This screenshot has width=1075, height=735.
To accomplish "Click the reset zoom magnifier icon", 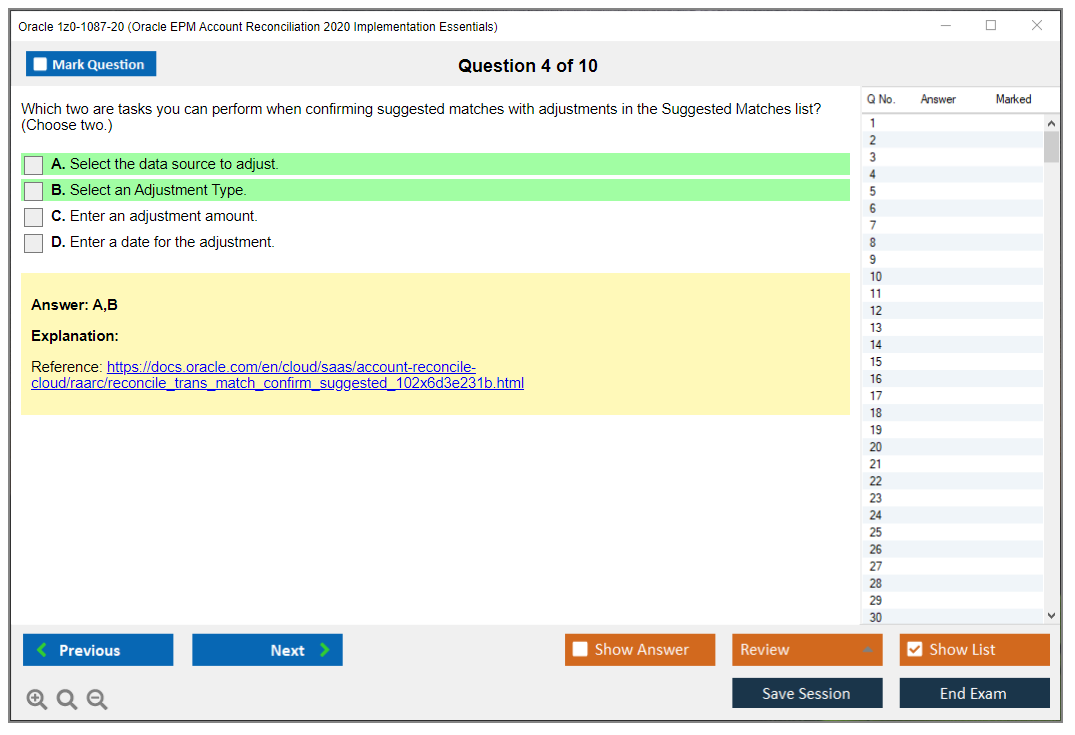I will pos(67,700).
